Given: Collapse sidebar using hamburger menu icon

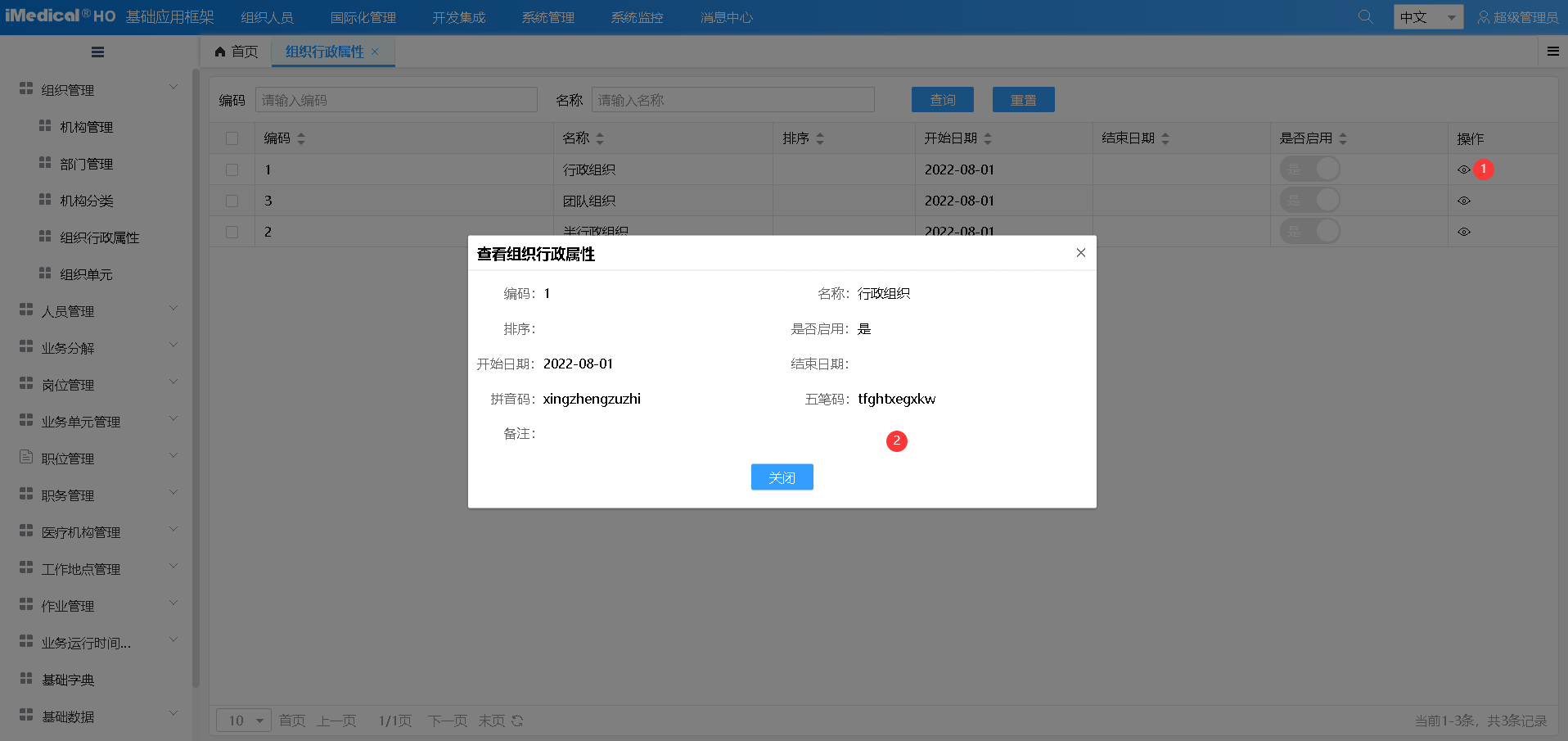Looking at the screenshot, I should [x=97, y=52].
